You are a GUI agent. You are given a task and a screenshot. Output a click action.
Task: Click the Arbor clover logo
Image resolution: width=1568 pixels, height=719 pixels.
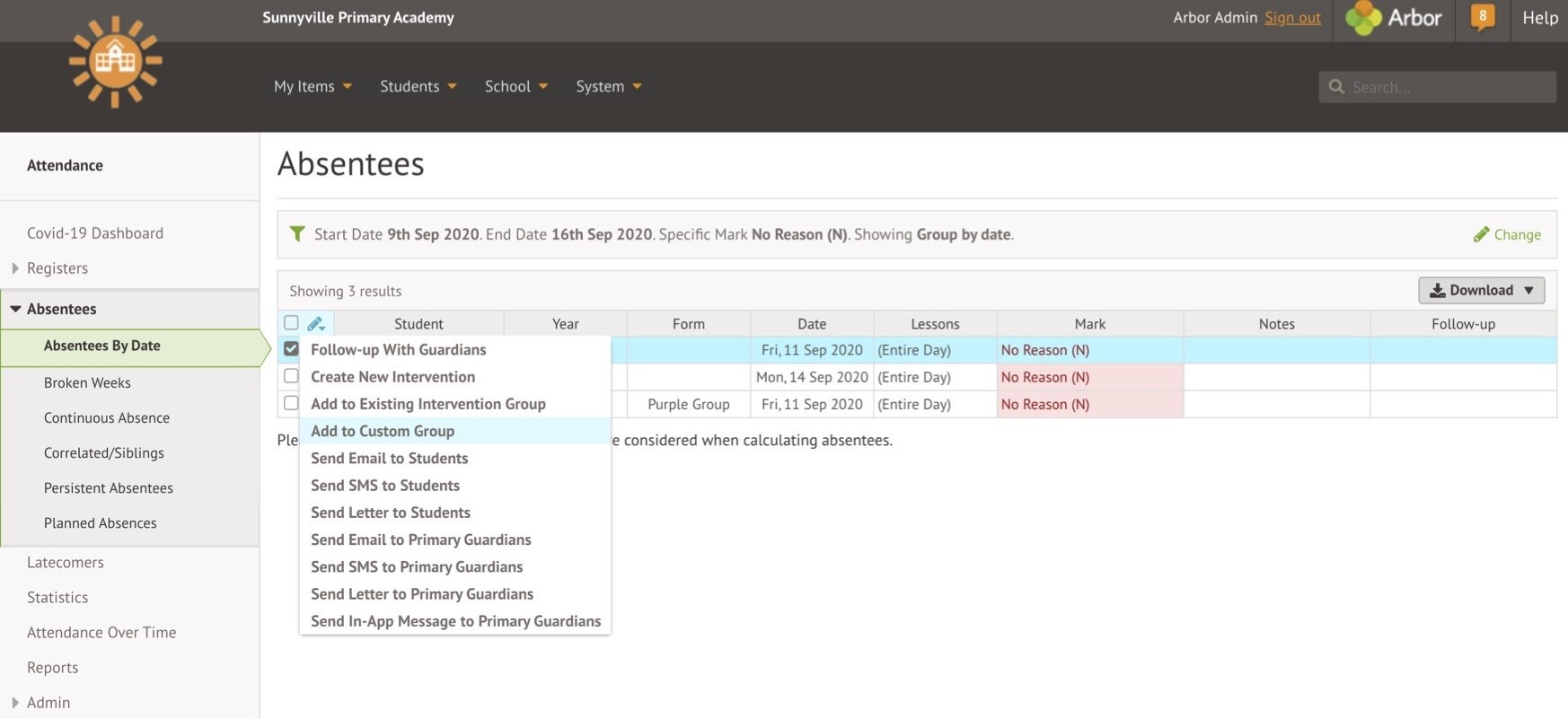pyautogui.click(x=1362, y=18)
